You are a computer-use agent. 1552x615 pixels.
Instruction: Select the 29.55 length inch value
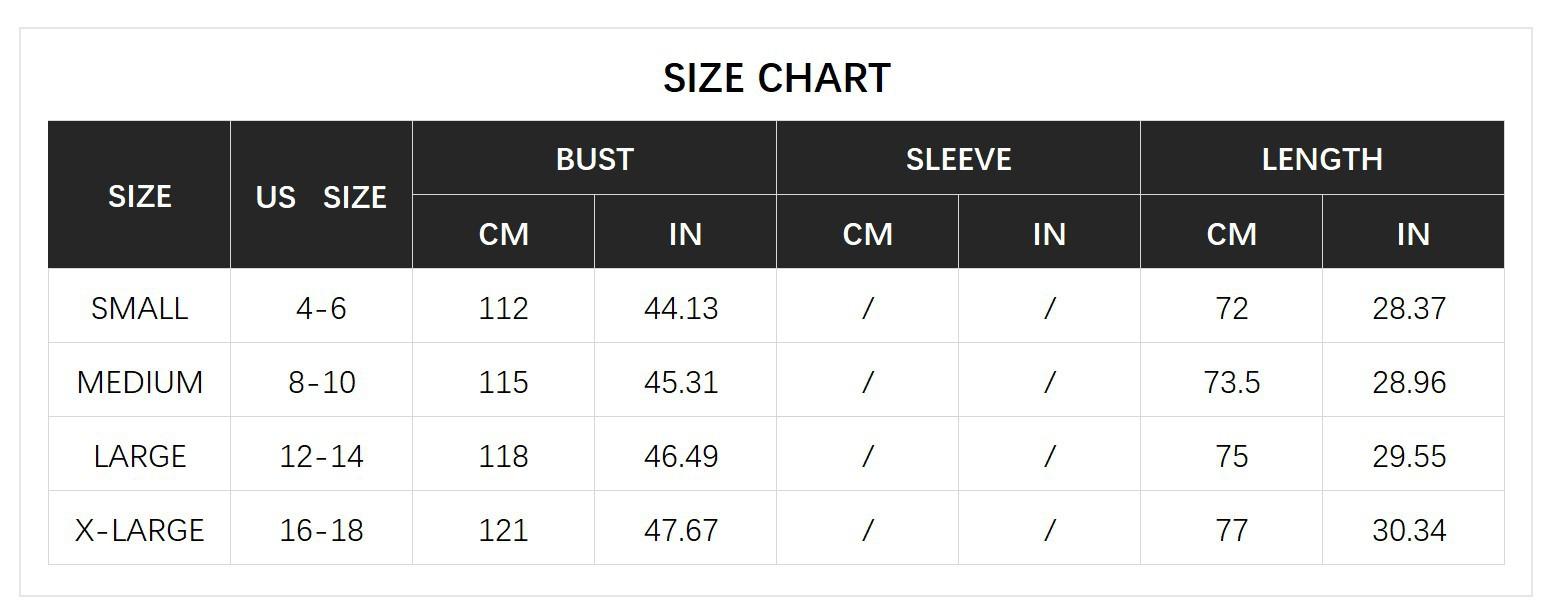pyautogui.click(x=1409, y=456)
